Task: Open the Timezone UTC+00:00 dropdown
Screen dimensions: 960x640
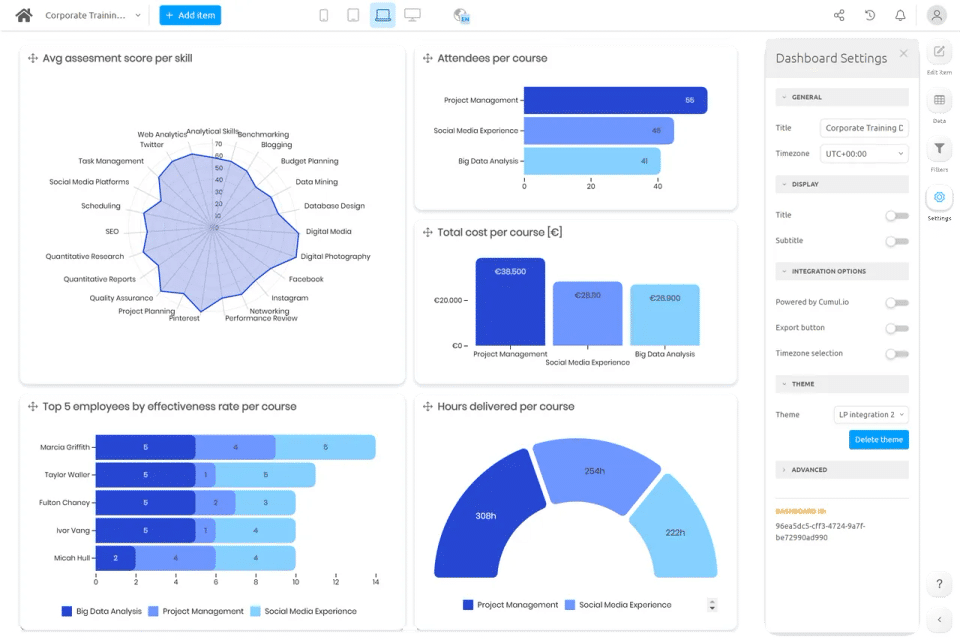Action: click(x=864, y=154)
